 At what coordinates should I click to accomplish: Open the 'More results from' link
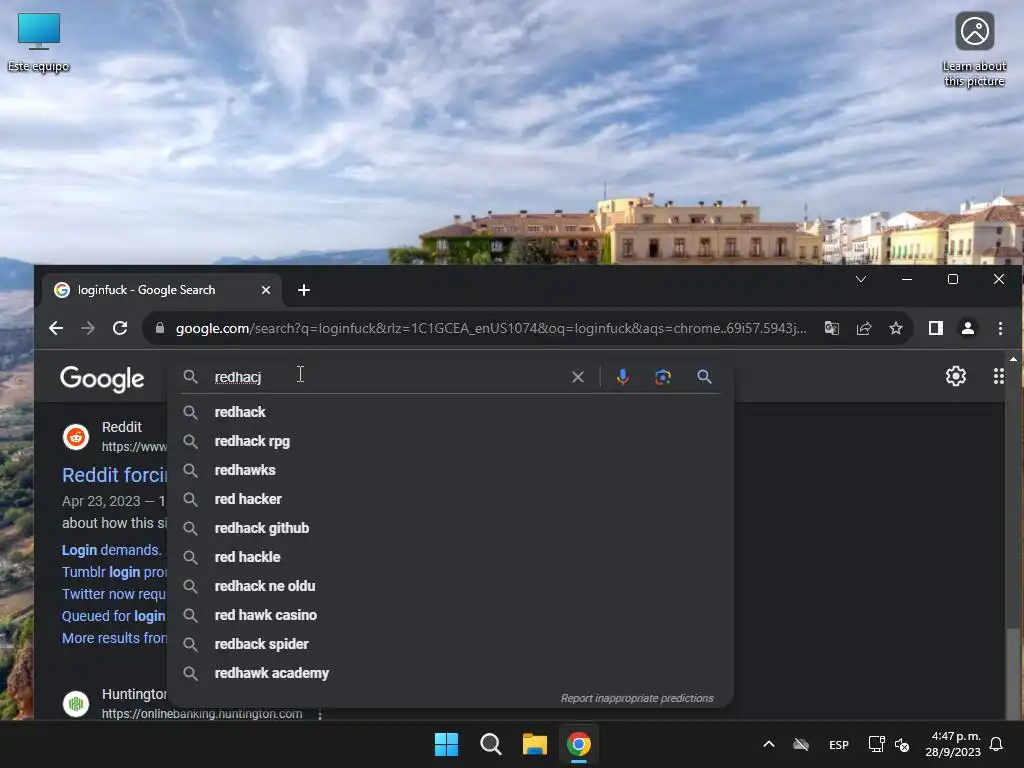click(114, 638)
